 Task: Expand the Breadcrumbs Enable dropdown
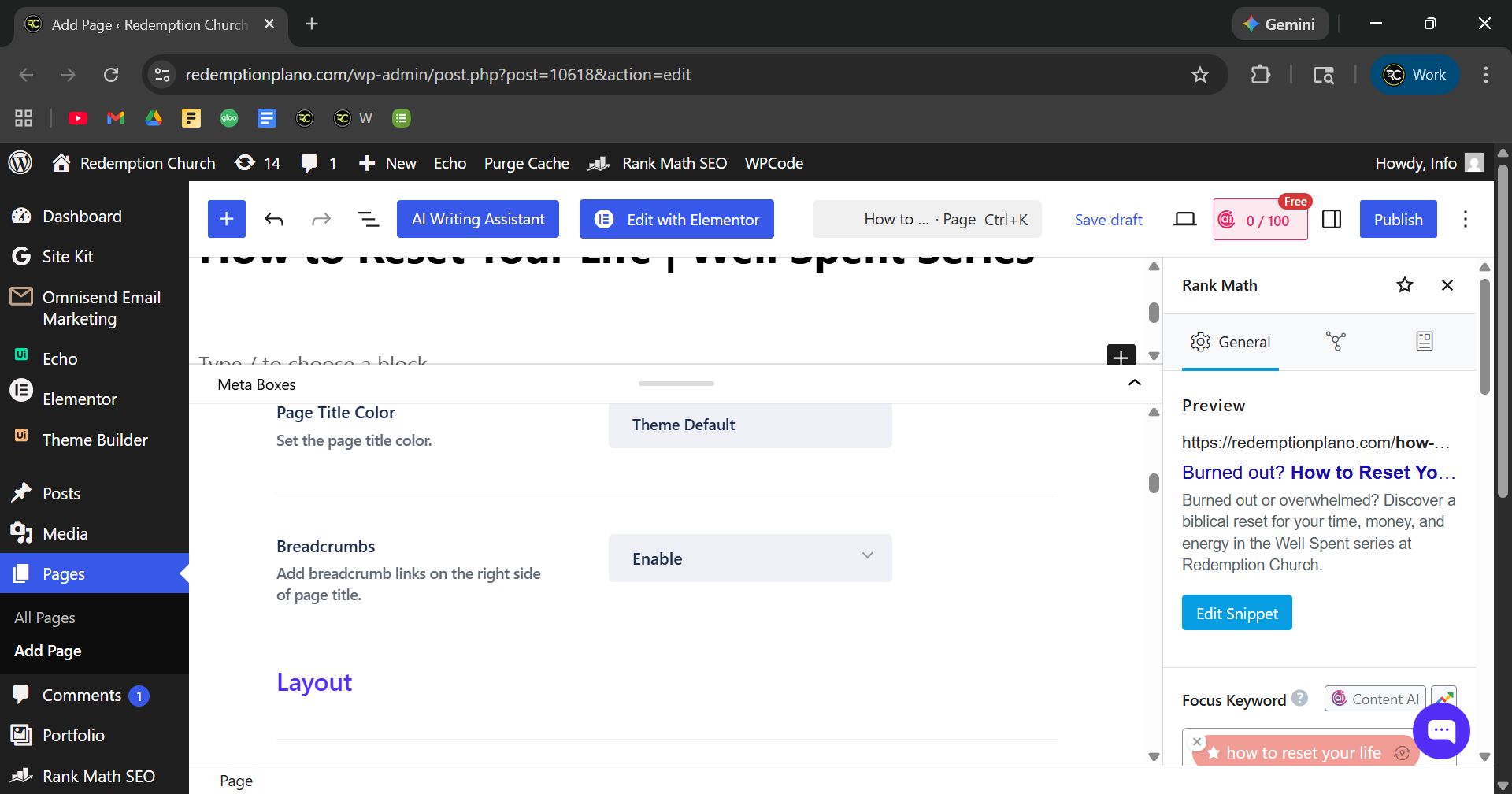coord(750,558)
